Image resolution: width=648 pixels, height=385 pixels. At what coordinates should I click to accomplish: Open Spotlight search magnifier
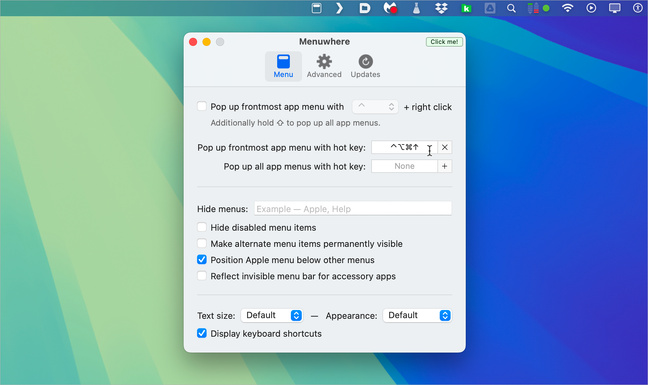tap(511, 8)
